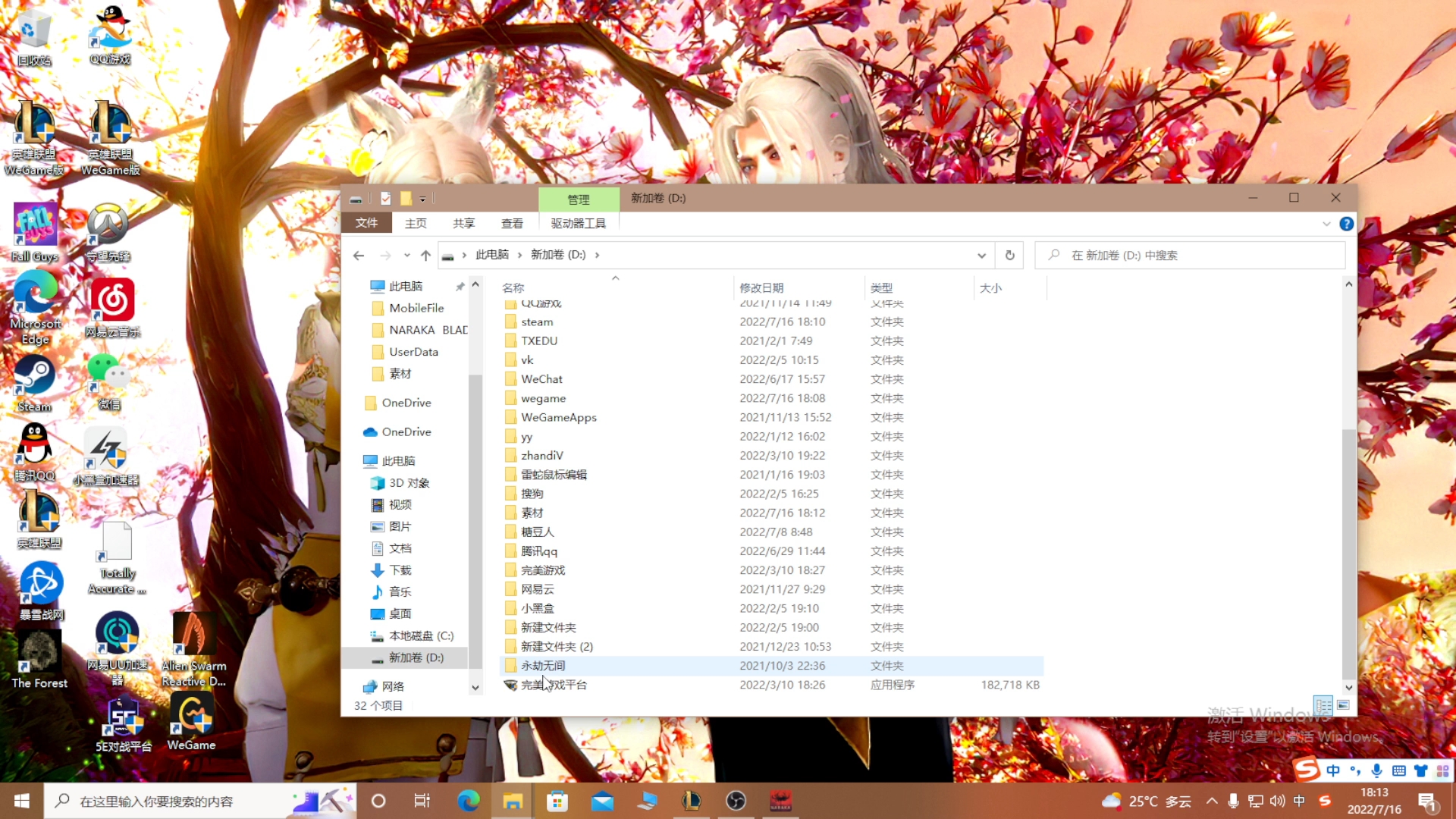The height and width of the screenshot is (819, 1456).
Task: Expand the address bar history dropdown
Action: 981,256
